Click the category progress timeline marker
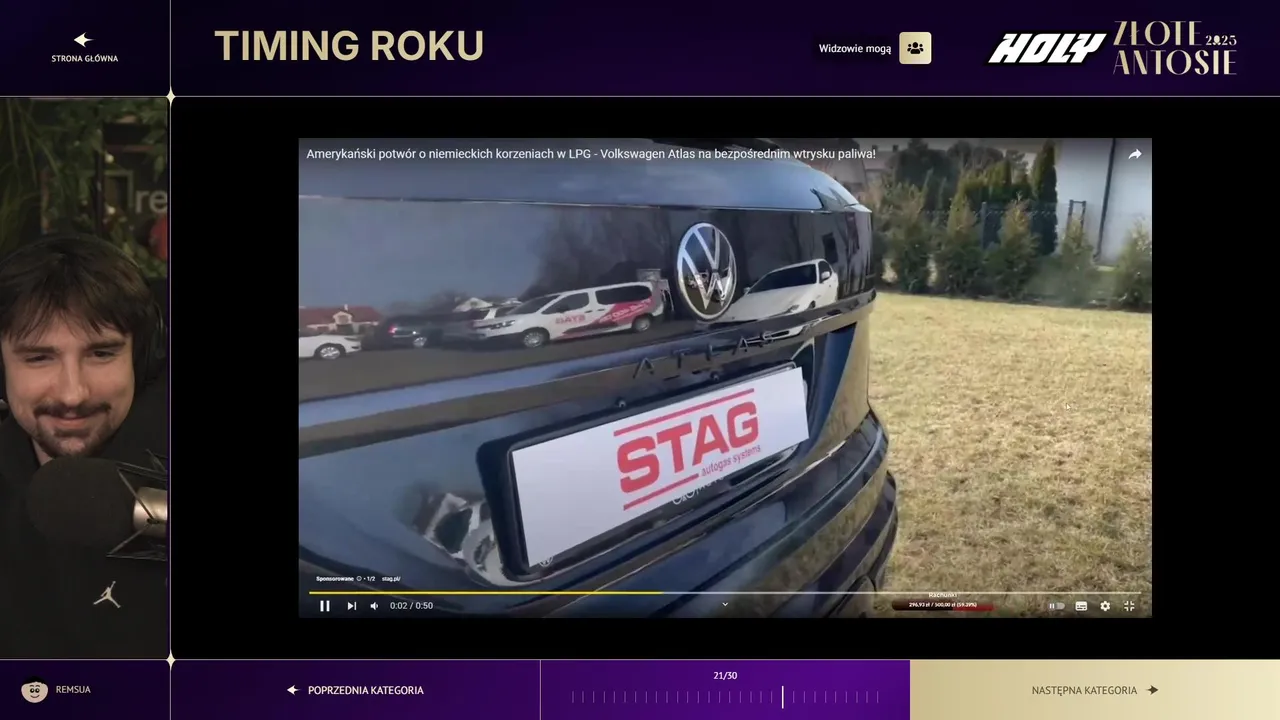Viewport: 1280px width, 720px height. [783, 697]
